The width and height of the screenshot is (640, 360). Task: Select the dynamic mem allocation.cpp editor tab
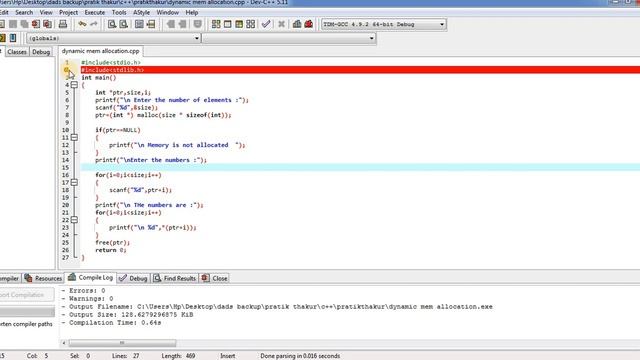100,51
